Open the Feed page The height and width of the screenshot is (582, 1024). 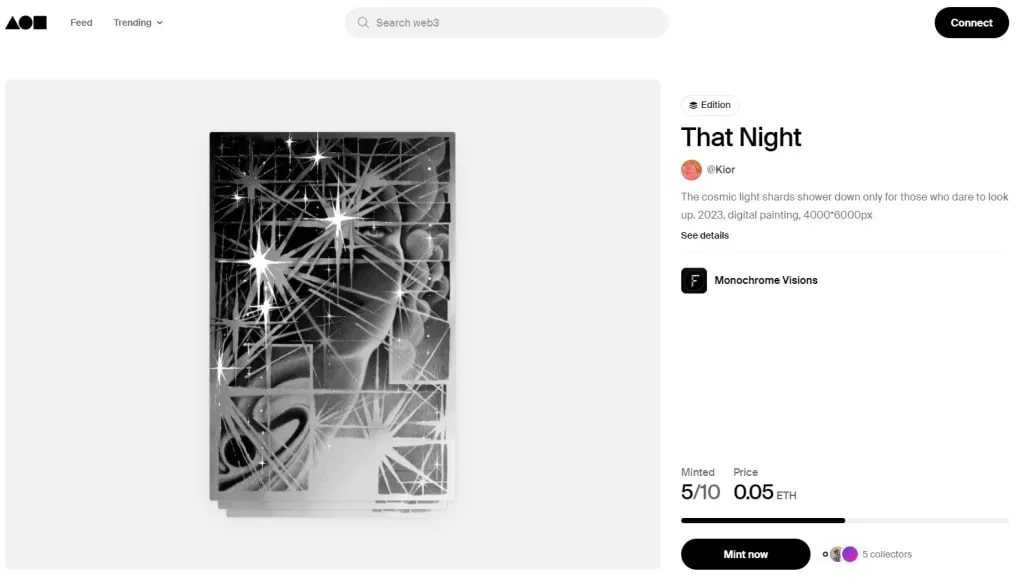pyautogui.click(x=81, y=22)
